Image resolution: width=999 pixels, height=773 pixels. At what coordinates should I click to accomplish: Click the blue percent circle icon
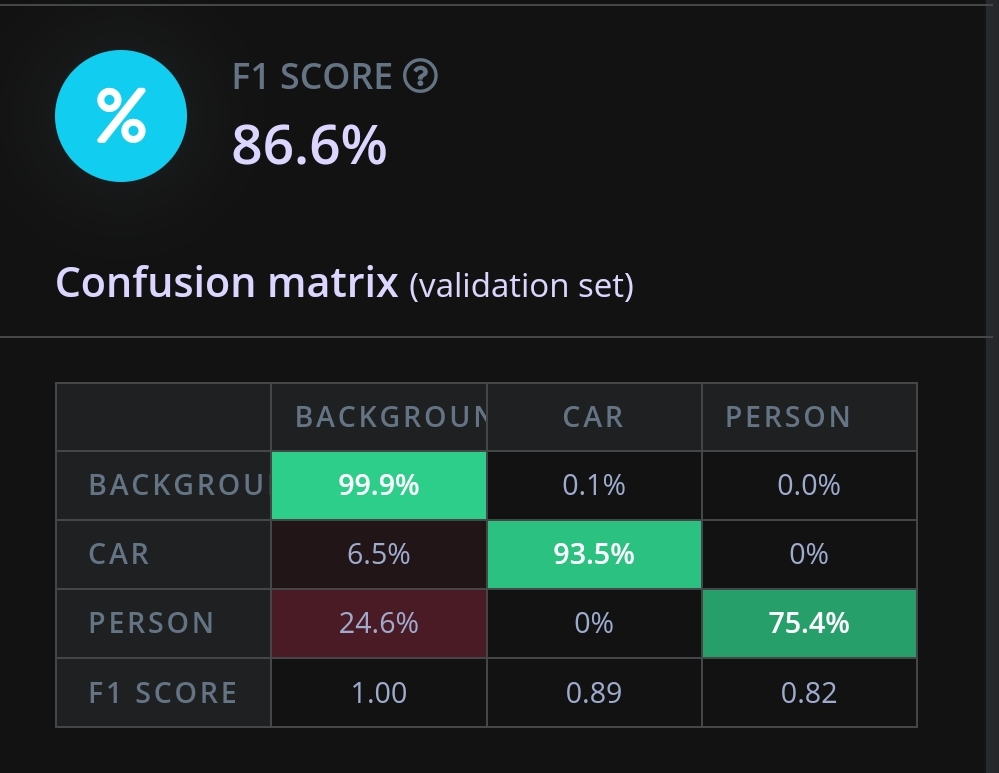click(120, 116)
